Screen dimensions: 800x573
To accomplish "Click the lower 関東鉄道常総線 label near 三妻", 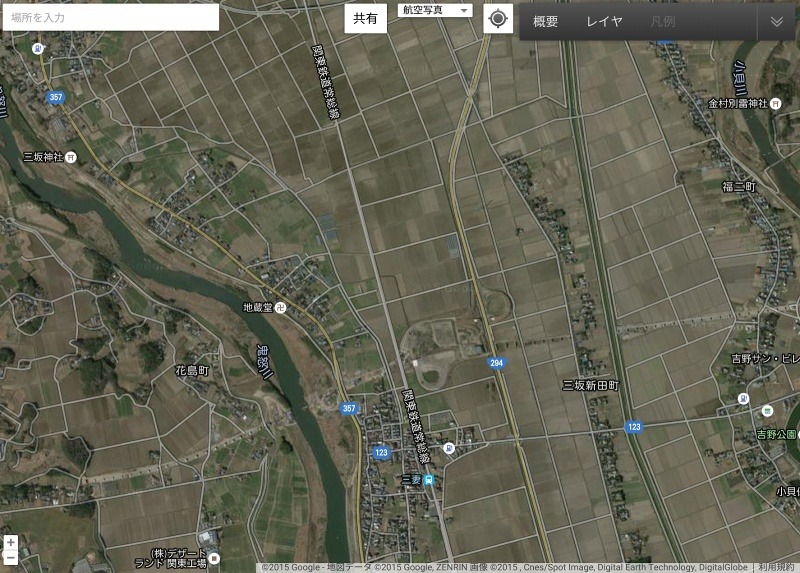I will coord(416,427).
